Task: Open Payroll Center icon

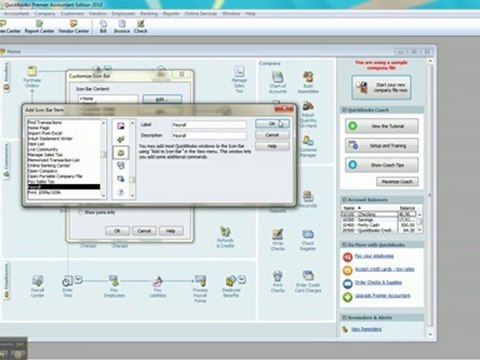Action: [38, 286]
